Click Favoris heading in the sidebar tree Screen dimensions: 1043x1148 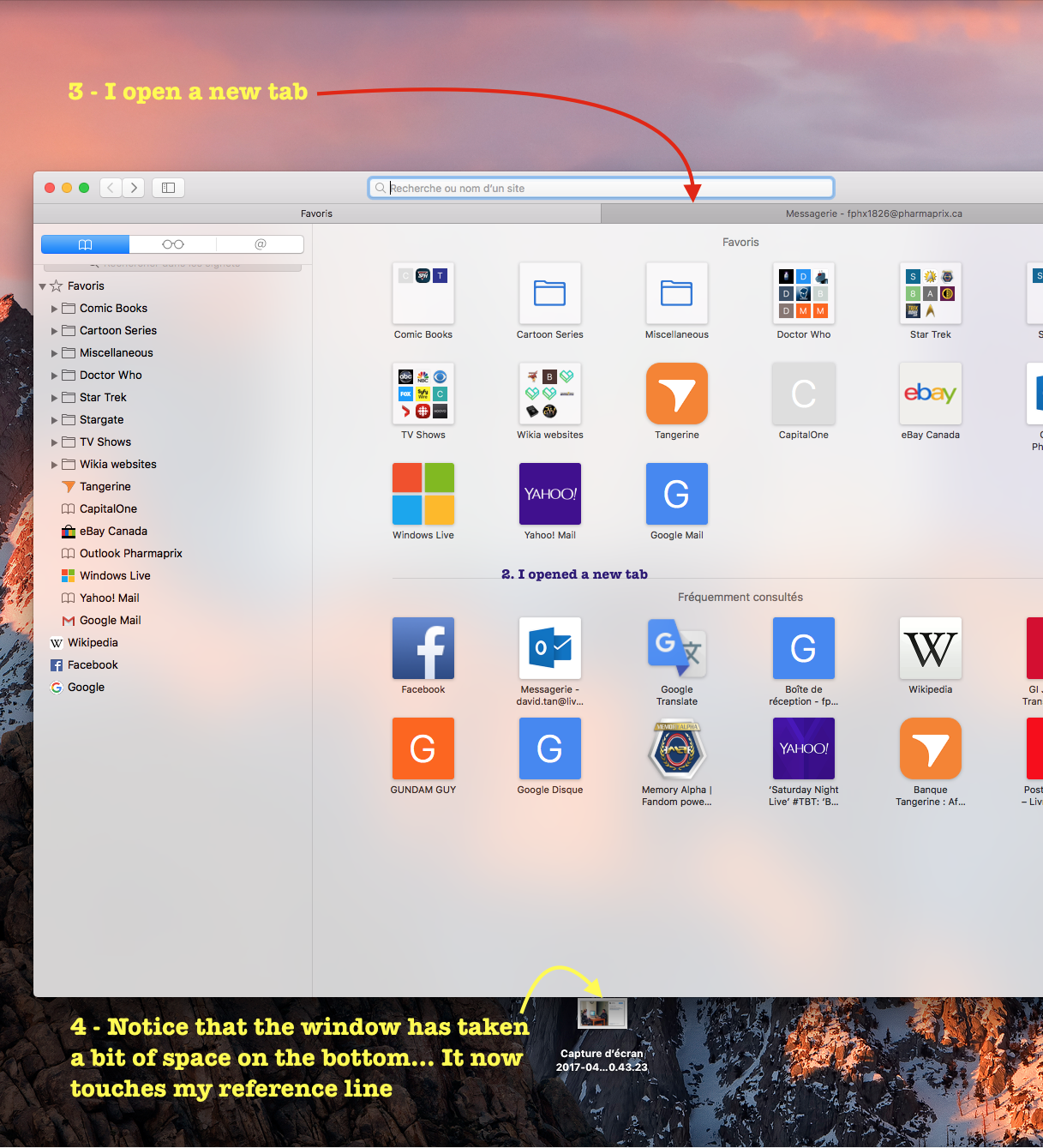86,286
